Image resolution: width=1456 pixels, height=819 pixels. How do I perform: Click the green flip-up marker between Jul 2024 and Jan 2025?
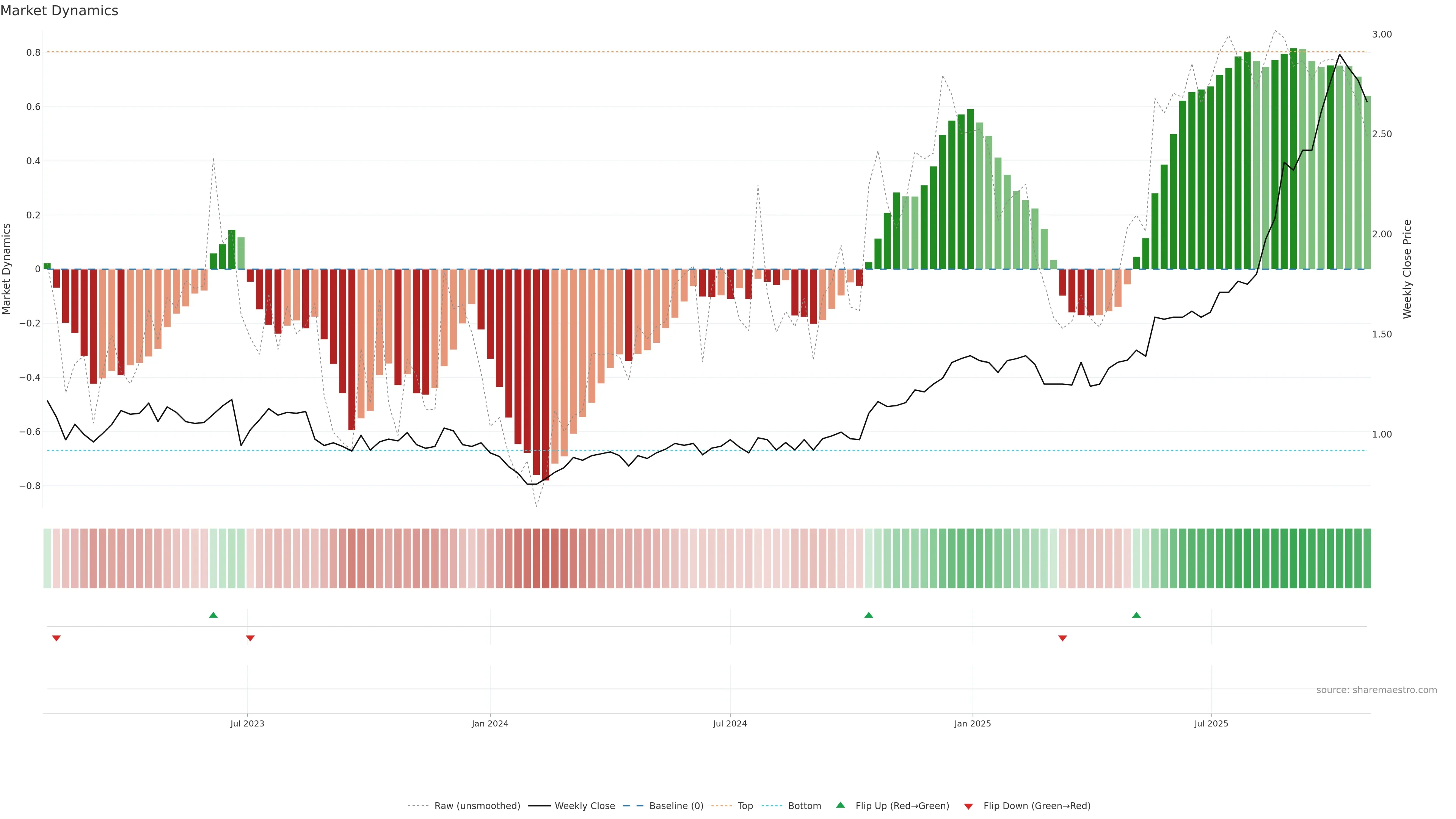[x=869, y=615]
